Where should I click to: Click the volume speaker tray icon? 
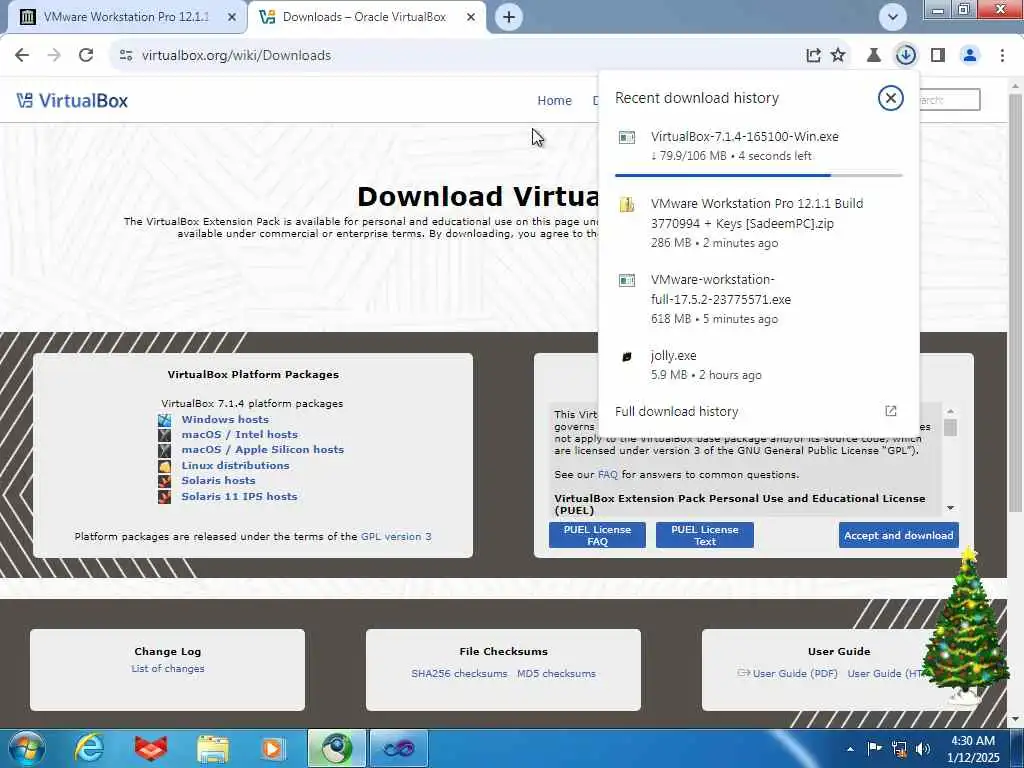(923, 749)
